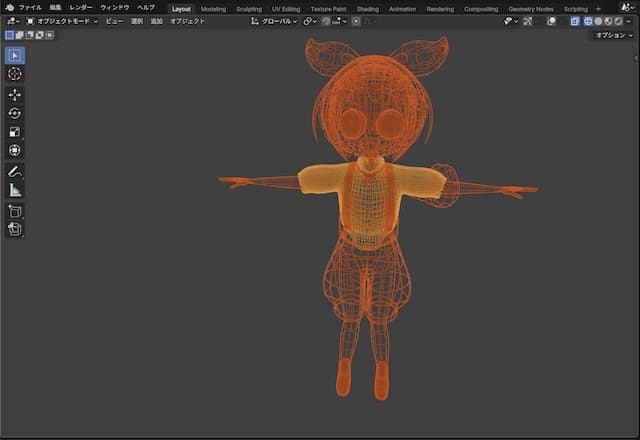Click the ビュー header menu button

coord(115,21)
